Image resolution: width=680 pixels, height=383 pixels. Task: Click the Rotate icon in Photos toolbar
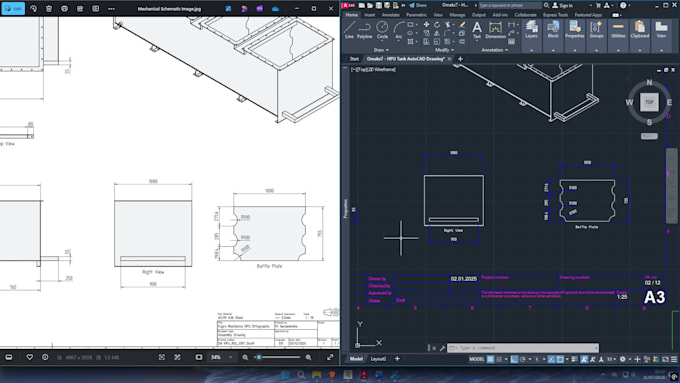click(33, 9)
